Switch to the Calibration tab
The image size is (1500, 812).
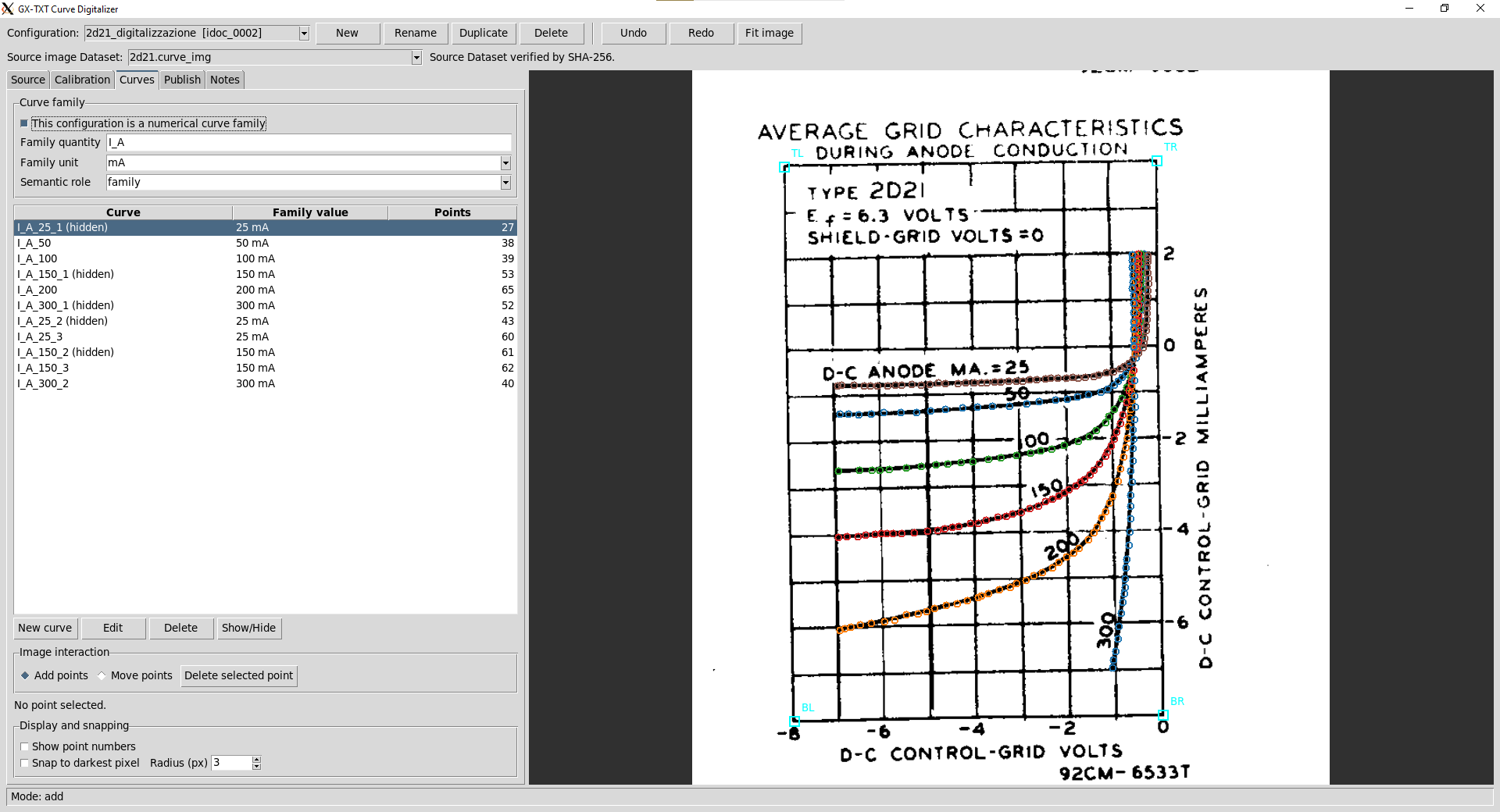82,80
